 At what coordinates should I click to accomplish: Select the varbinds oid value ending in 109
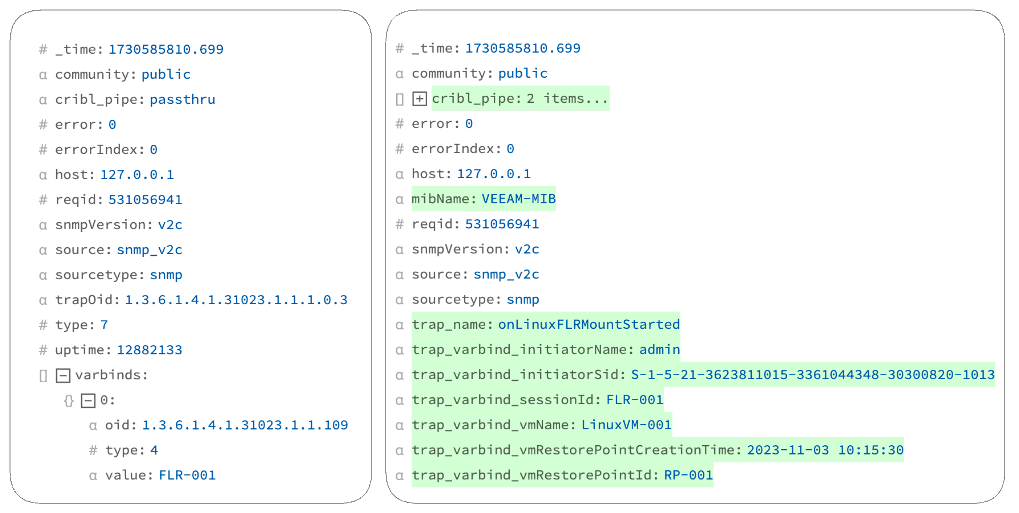pos(245,425)
